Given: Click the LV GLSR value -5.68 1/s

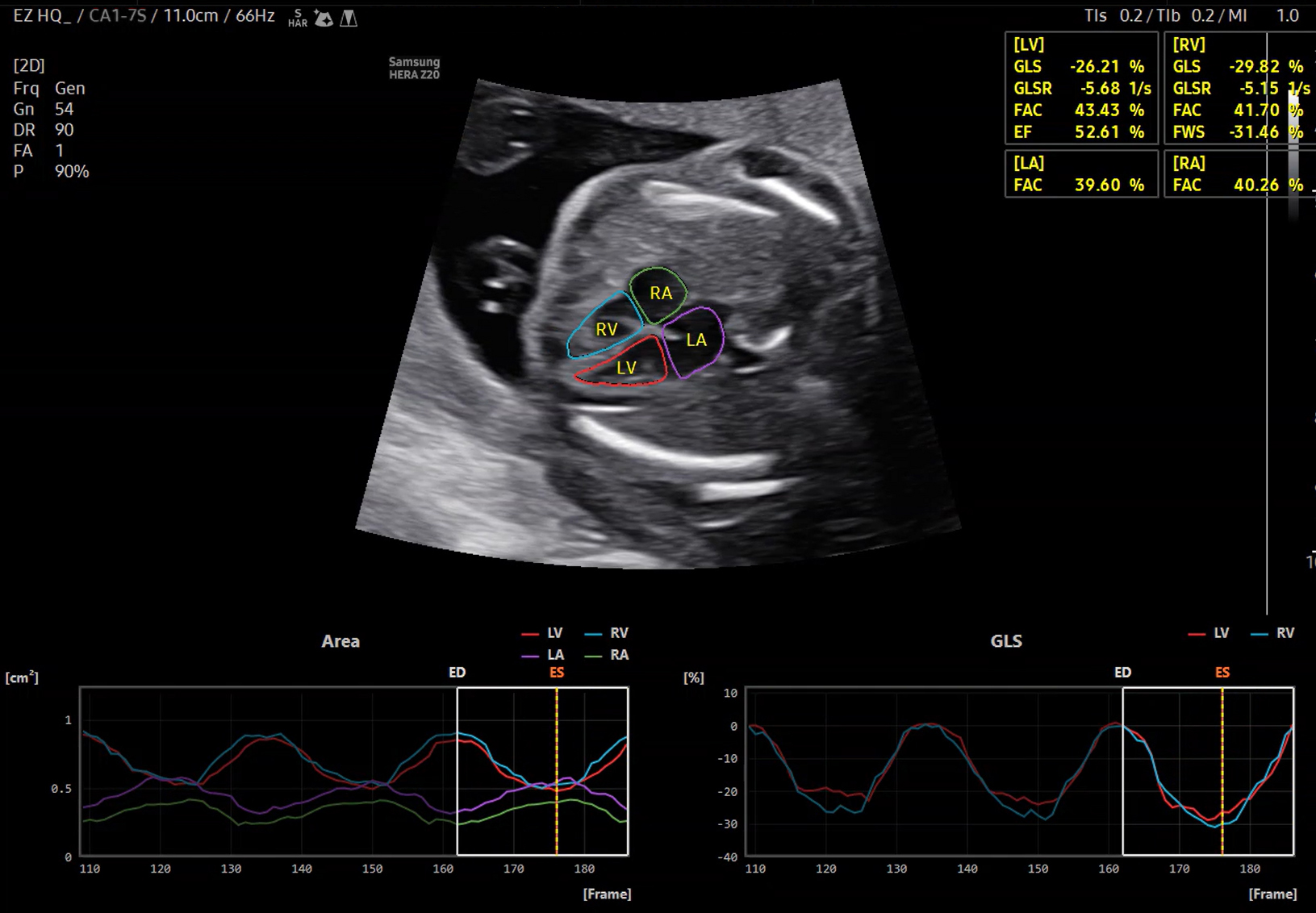Looking at the screenshot, I should pyautogui.click(x=1116, y=88).
